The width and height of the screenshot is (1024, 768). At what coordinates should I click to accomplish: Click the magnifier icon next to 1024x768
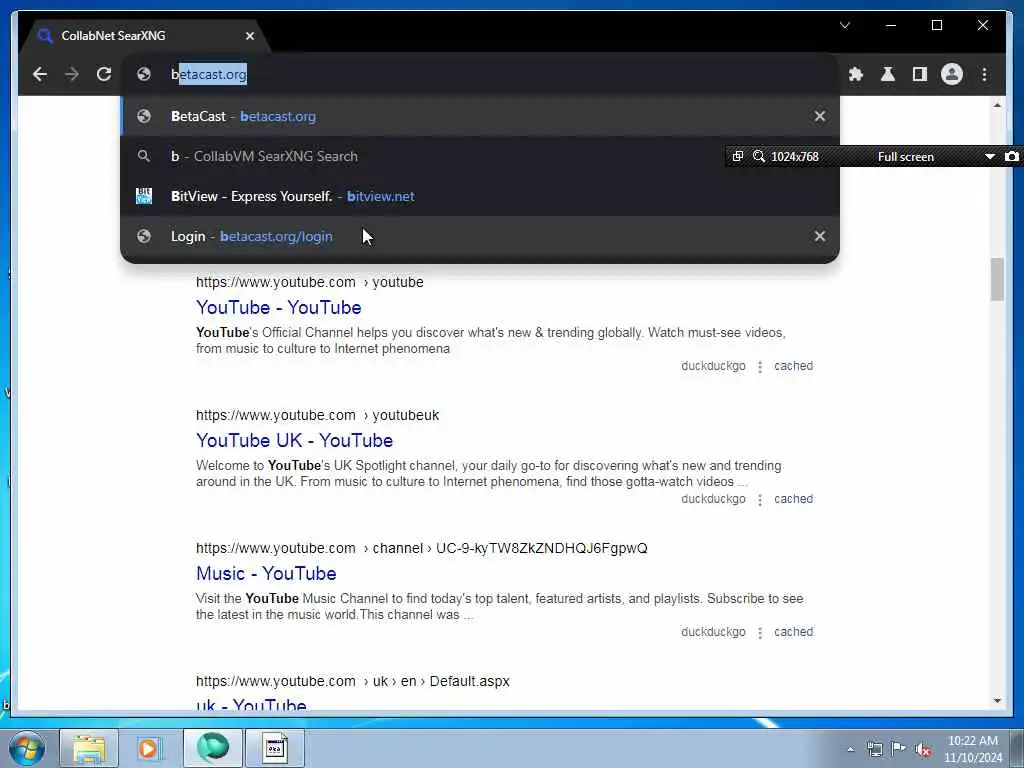(x=758, y=156)
